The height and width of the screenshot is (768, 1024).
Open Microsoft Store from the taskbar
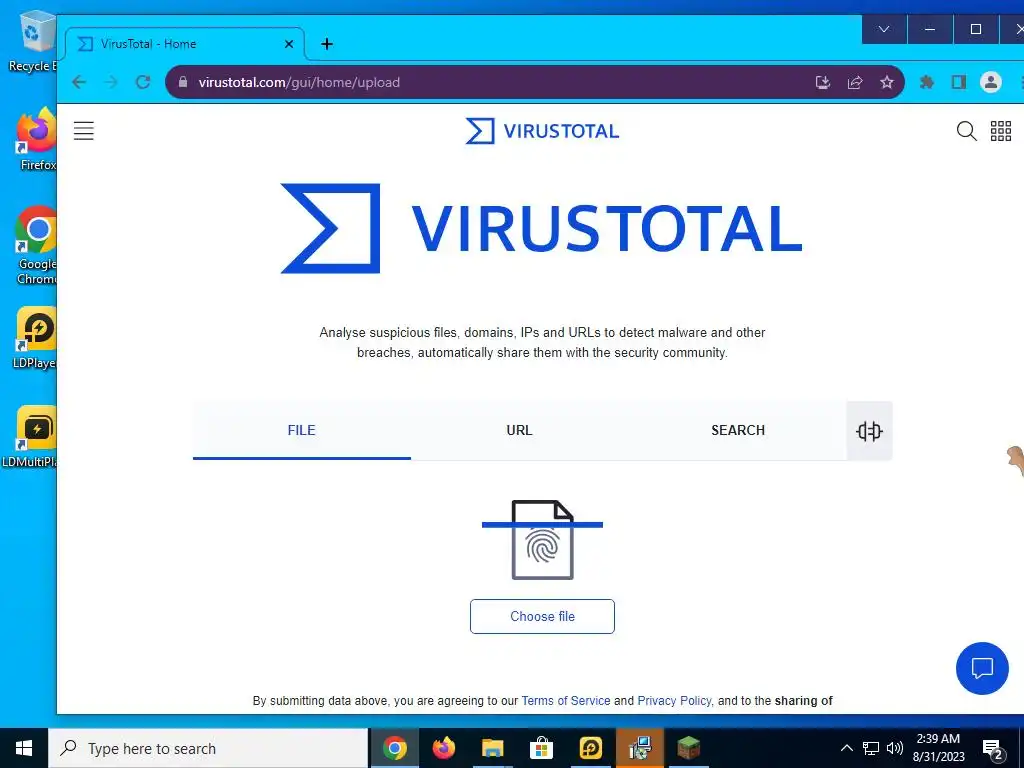541,748
